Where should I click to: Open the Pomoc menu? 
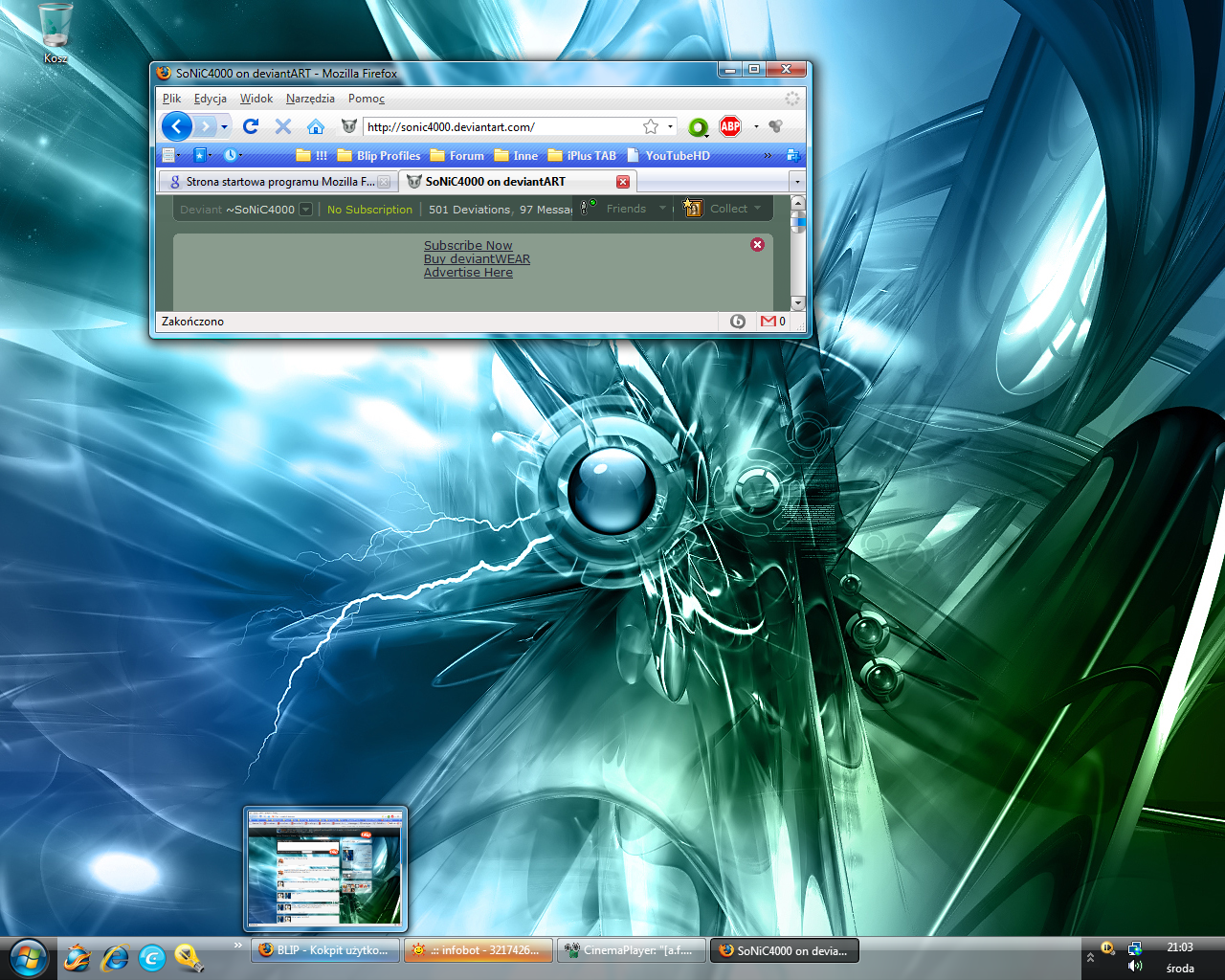367,99
